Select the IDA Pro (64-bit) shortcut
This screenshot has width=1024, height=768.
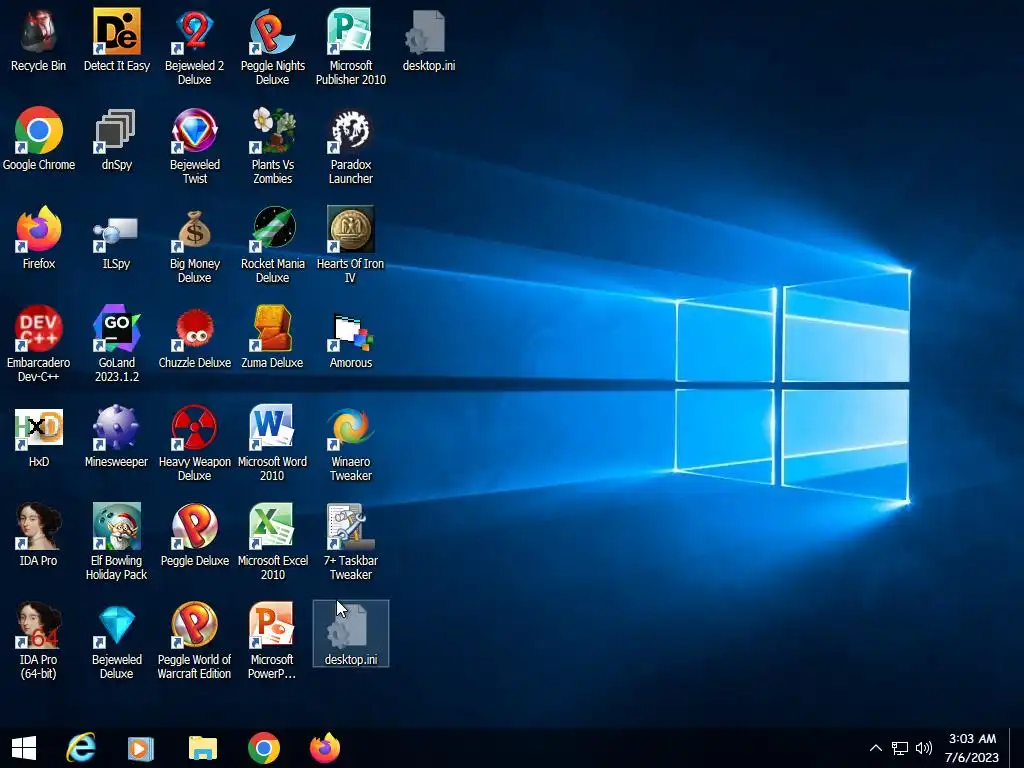tap(39, 640)
